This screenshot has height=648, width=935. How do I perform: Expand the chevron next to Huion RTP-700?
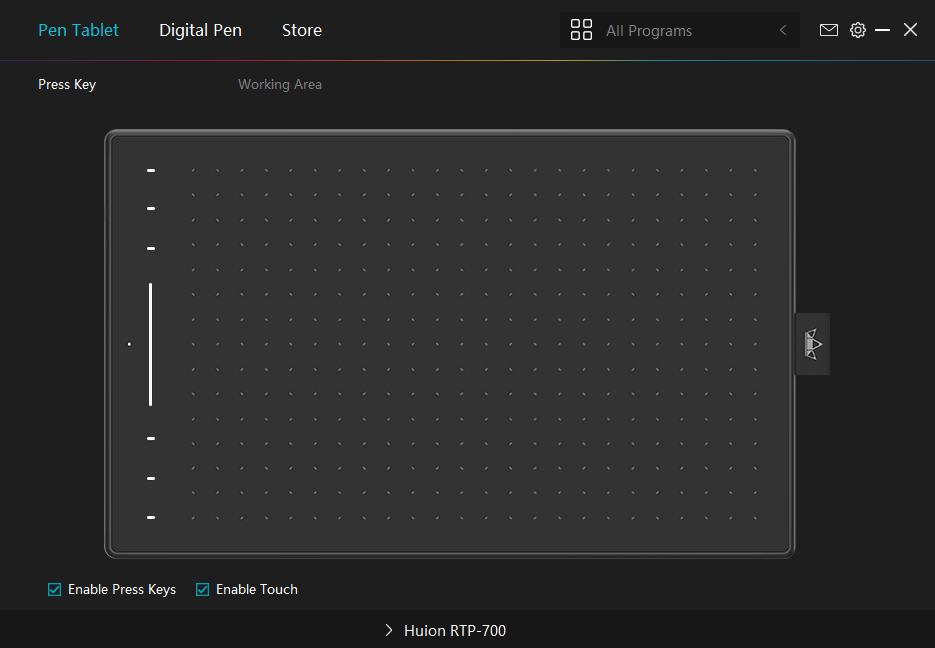[389, 631]
